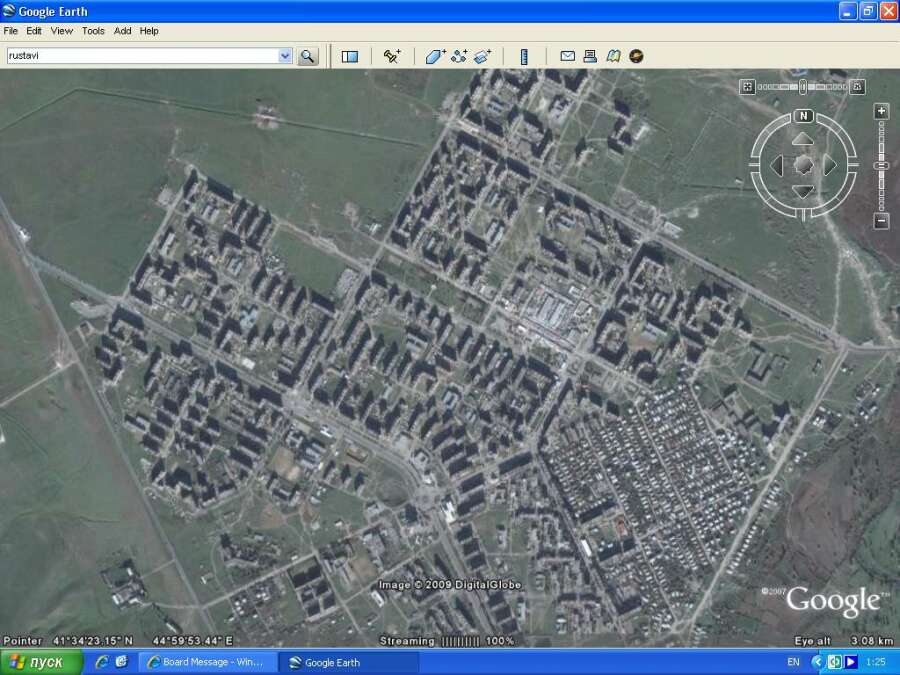Add a new placemark
Screen dimensions: 900x675
point(392,56)
